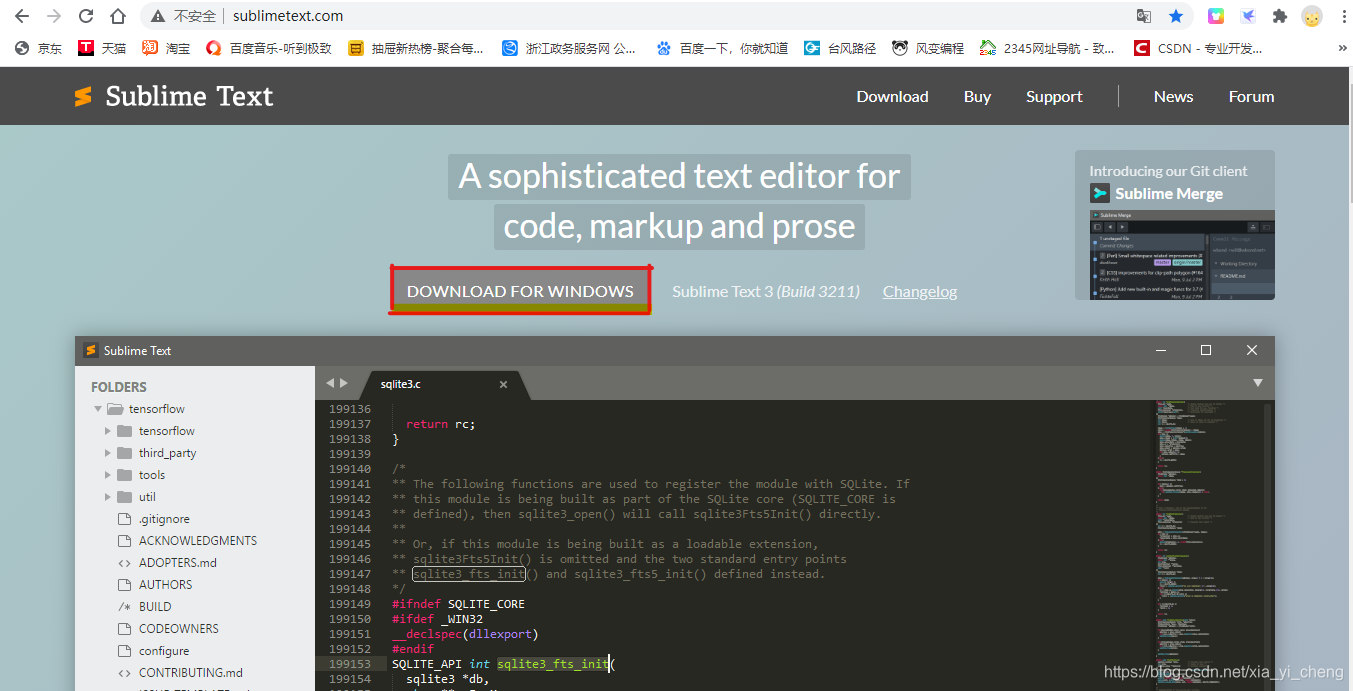Image resolution: width=1353 pixels, height=691 pixels.
Task: Click line number 199153 in the gutter
Action: coord(350,664)
